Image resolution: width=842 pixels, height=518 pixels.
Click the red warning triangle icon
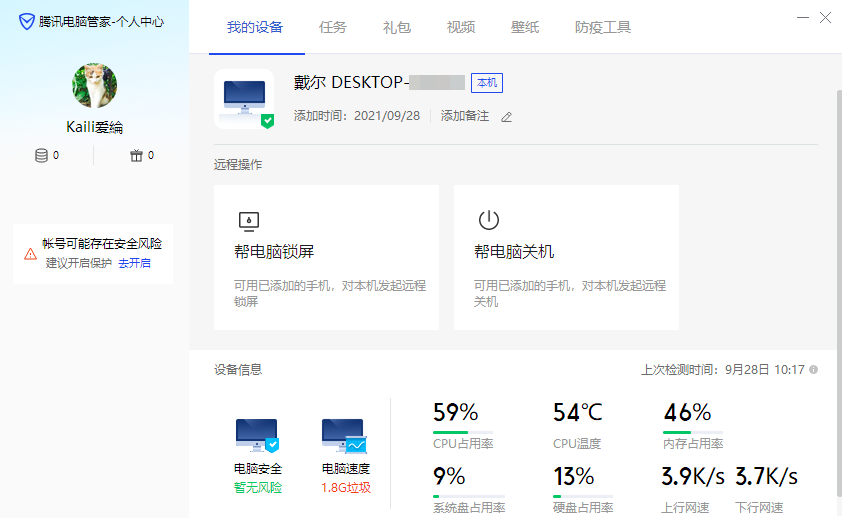click(x=31, y=254)
